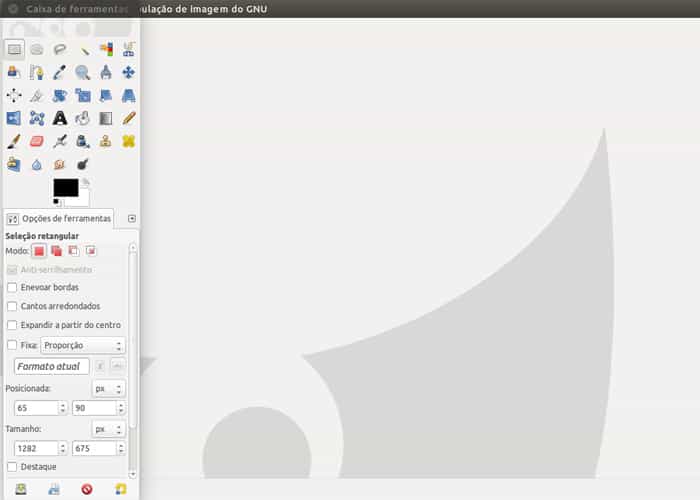Switch to the Opções de ferramentas tab
Image resolution: width=700 pixels, height=500 pixels.
point(59,219)
